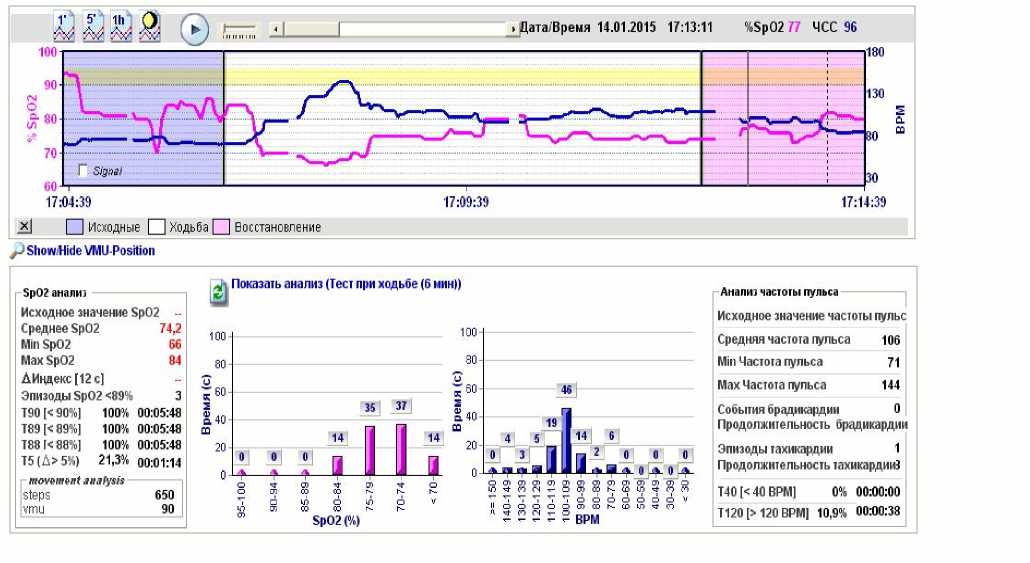Viewport: 1030px width, 563px height.
Task: Click the night/moon overview icon
Action: (150, 27)
